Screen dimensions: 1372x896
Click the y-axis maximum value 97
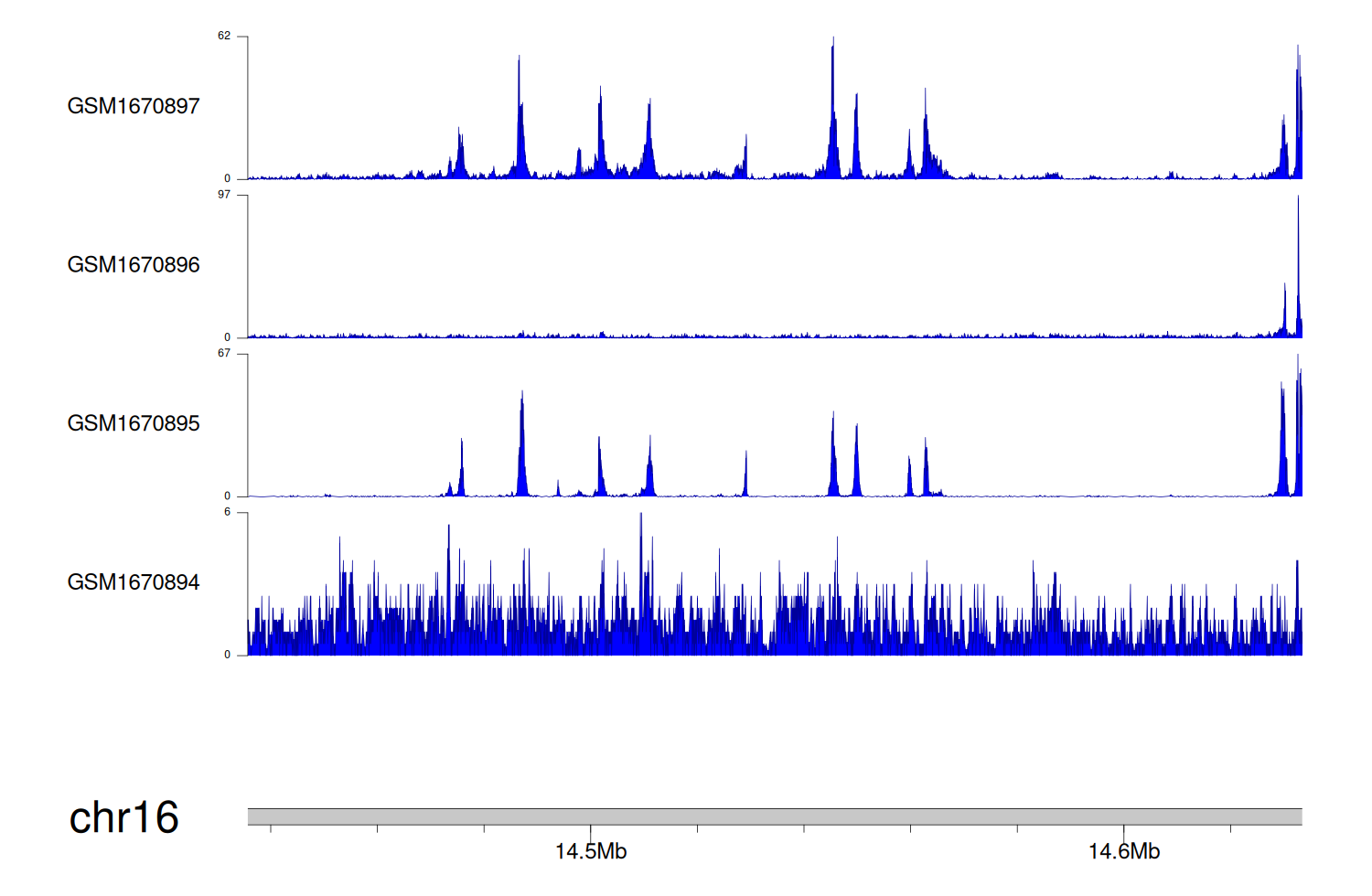point(224,195)
